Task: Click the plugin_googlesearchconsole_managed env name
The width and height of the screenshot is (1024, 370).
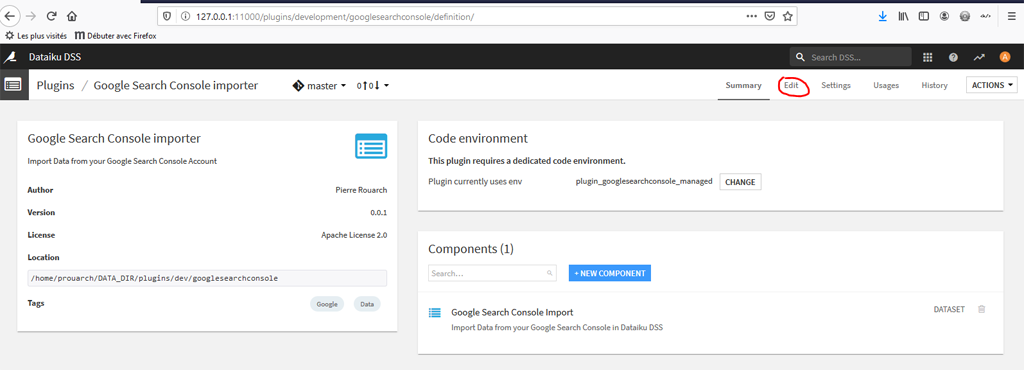Action: [644, 182]
